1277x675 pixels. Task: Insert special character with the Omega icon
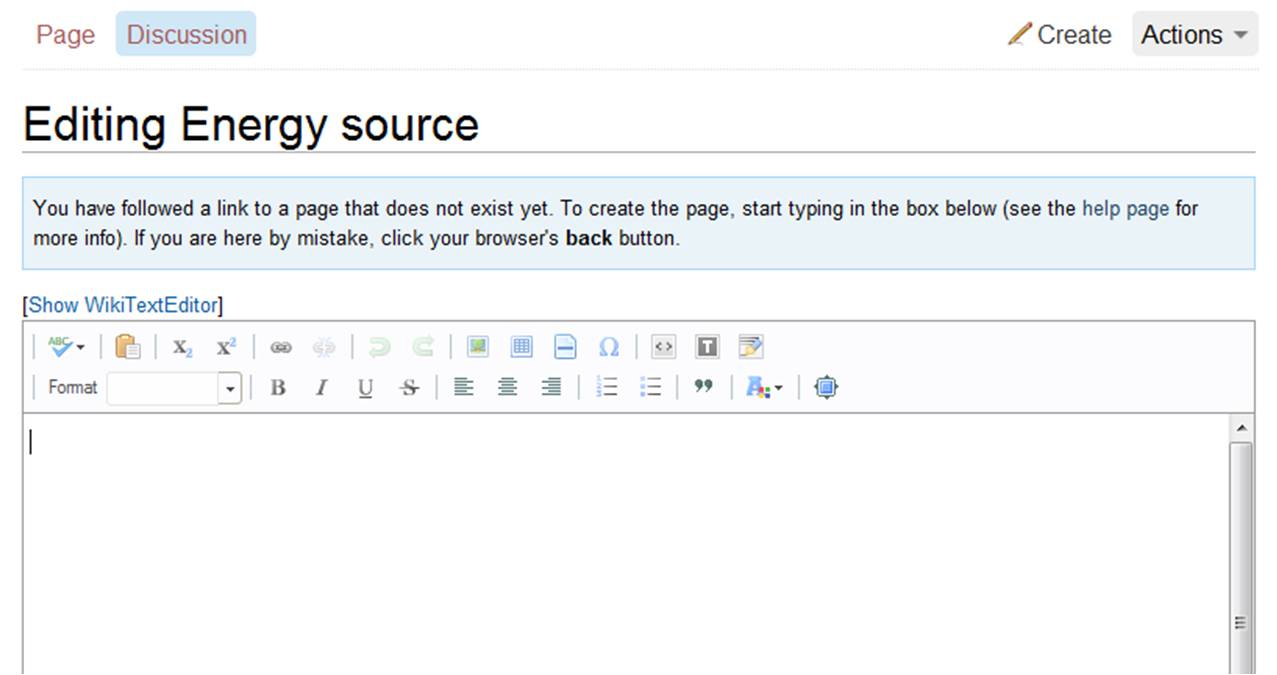[x=608, y=347]
